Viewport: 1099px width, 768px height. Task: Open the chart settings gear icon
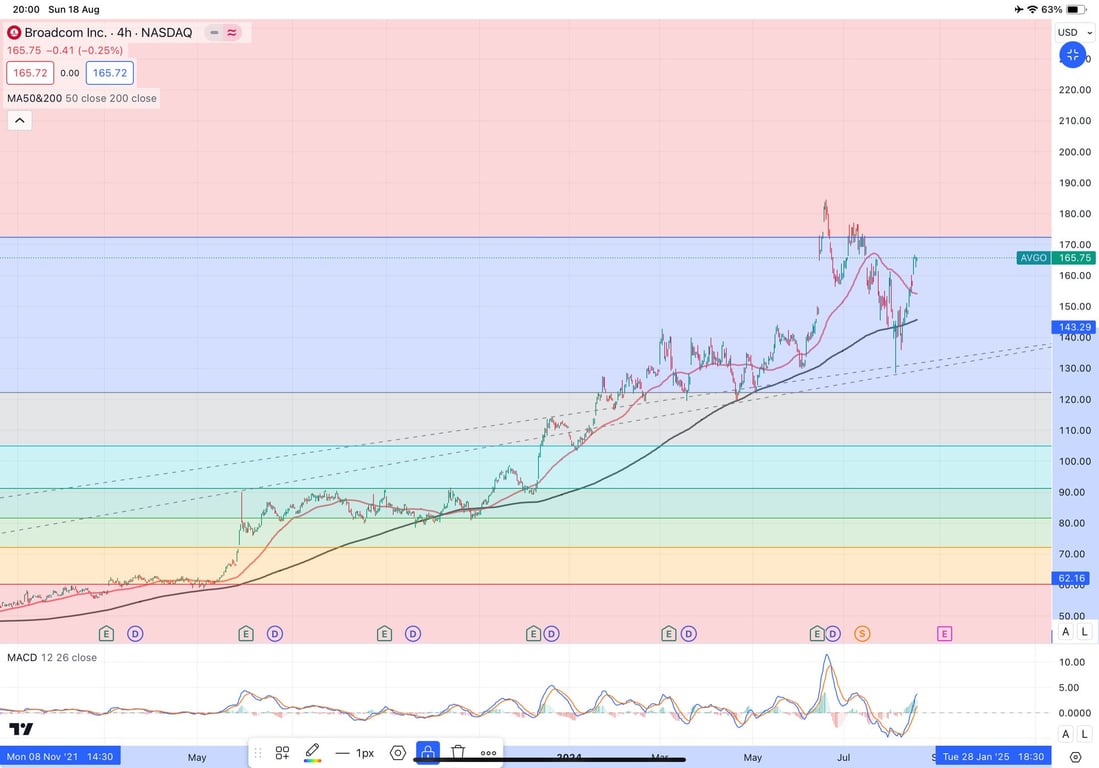(x=1076, y=757)
